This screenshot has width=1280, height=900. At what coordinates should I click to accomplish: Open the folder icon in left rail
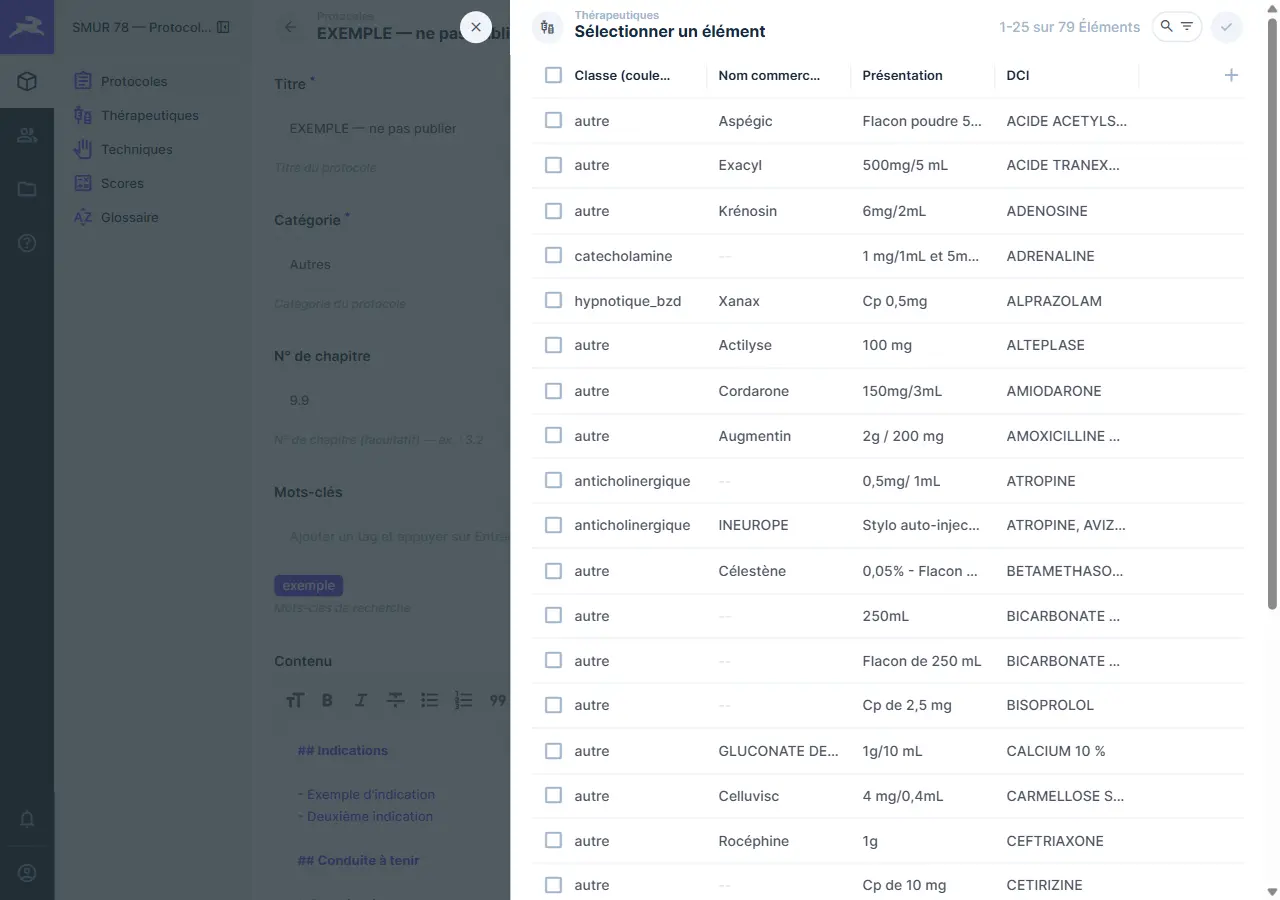pyautogui.click(x=27, y=189)
